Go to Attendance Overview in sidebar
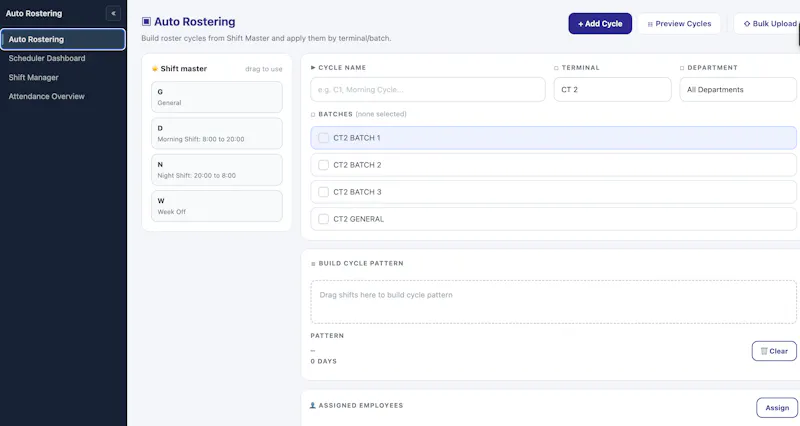 coord(46,96)
